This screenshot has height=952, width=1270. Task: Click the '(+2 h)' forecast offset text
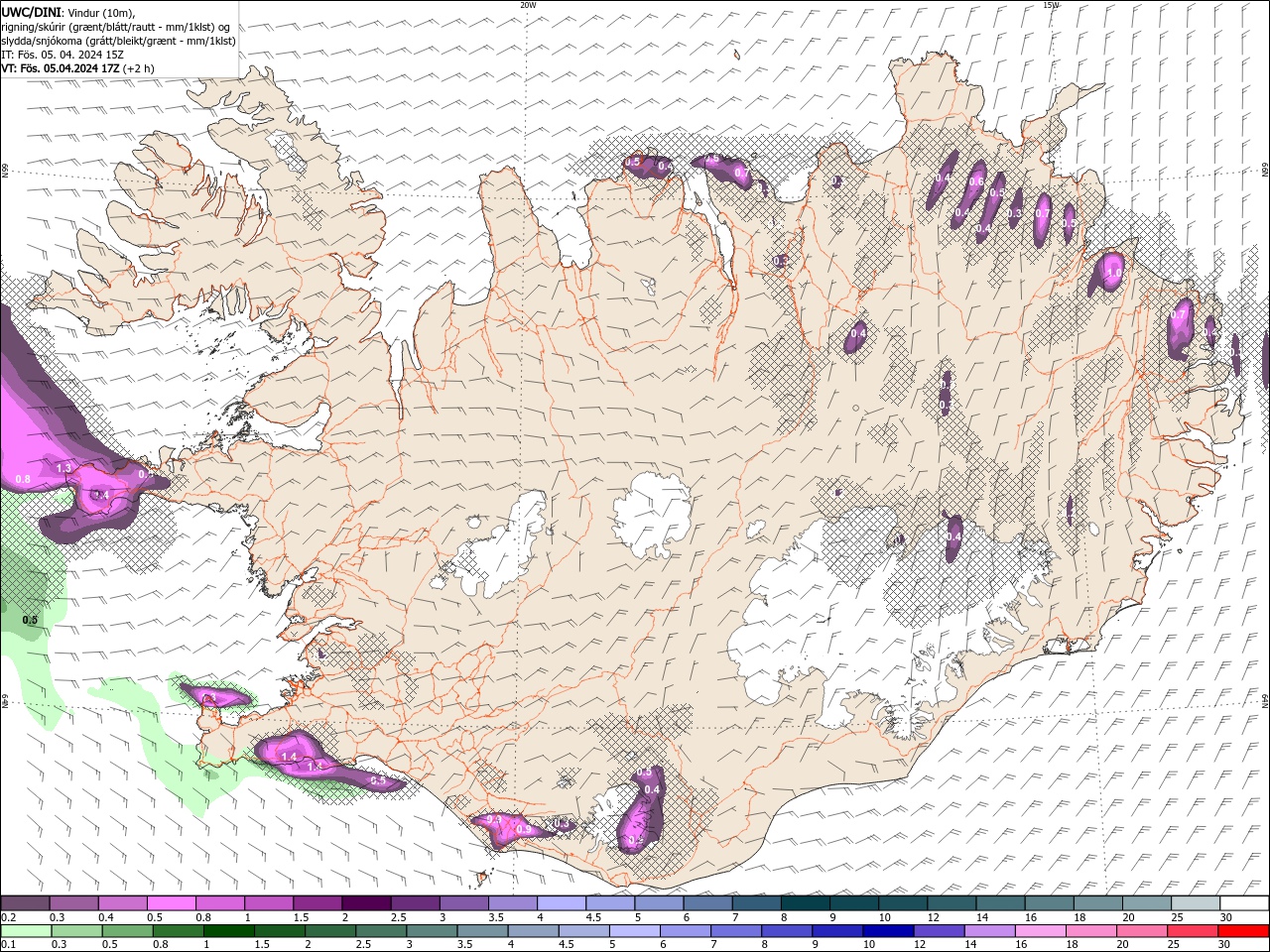pyautogui.click(x=140, y=68)
